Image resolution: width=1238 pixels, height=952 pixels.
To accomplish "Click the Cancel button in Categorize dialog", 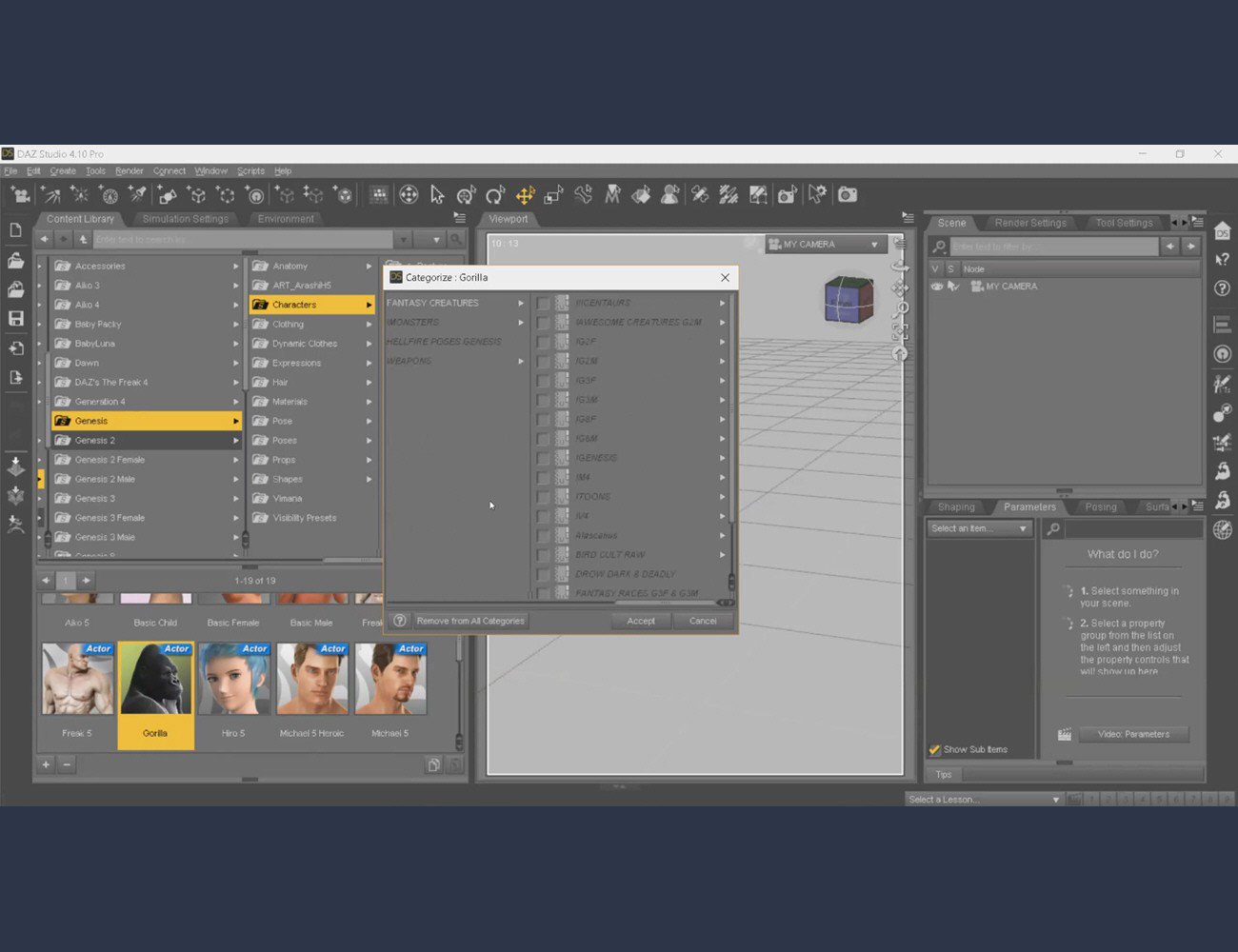I will (703, 621).
